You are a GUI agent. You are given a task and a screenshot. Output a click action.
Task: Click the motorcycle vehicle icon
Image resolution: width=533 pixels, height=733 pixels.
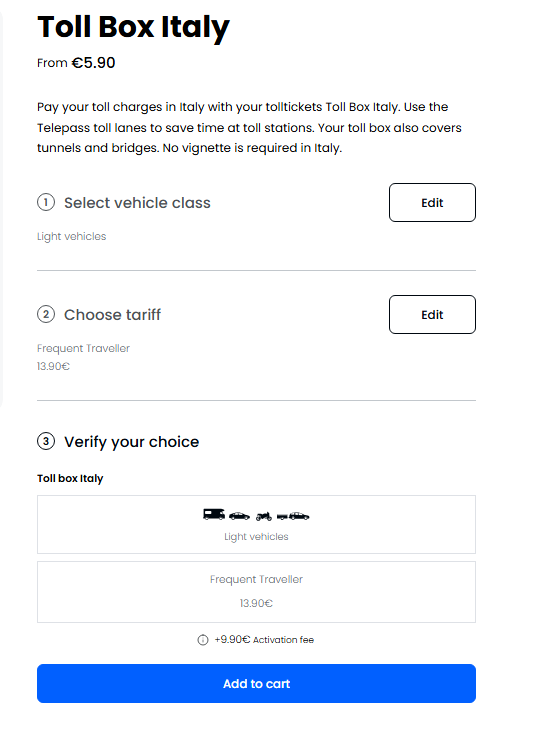point(263,516)
